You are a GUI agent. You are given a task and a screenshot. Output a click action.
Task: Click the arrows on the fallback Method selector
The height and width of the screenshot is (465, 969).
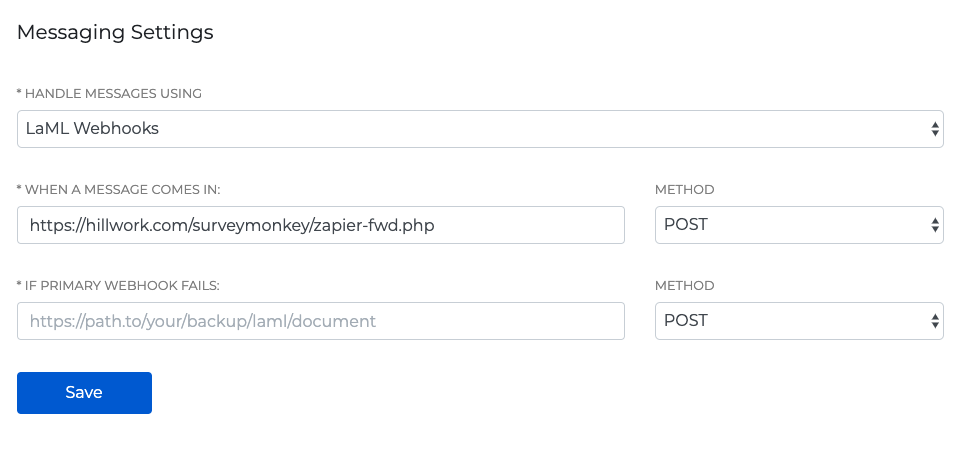tap(935, 321)
